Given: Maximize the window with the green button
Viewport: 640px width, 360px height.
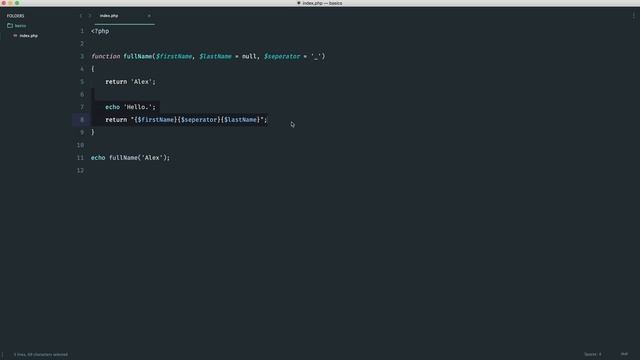Looking at the screenshot, I should (17, 3).
